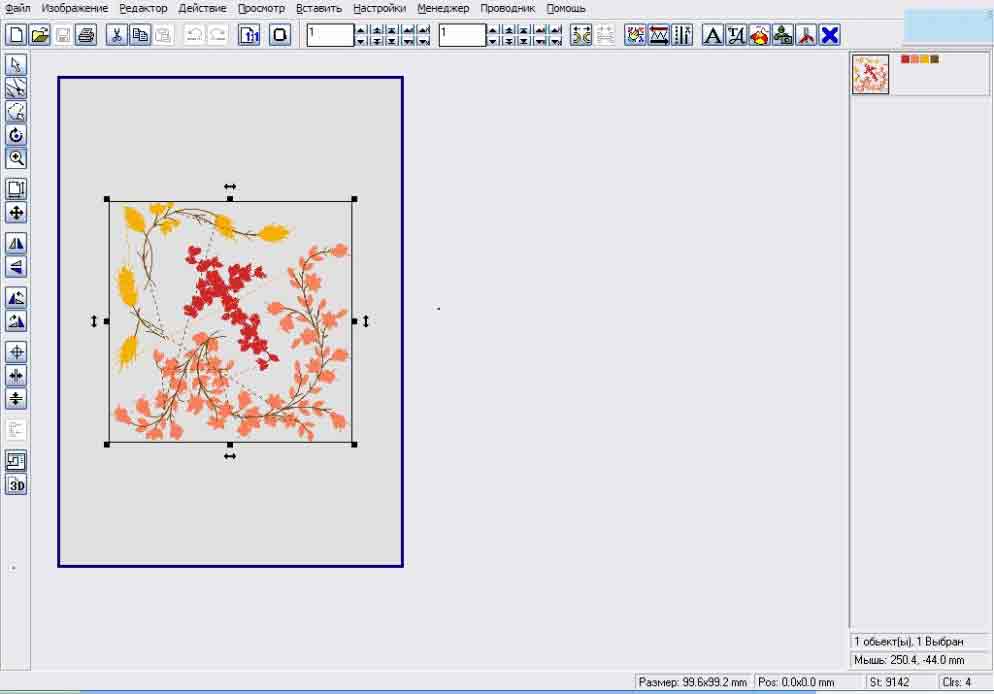Image resolution: width=994 pixels, height=694 pixels.
Task: Click the red color swatch in panel
Action: tap(906, 59)
